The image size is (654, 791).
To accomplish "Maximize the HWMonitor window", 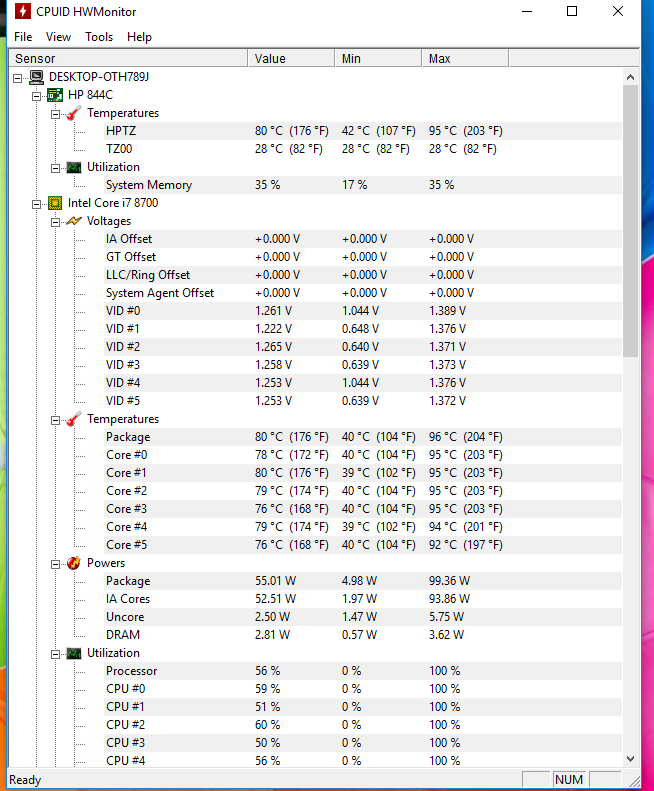I will [572, 11].
